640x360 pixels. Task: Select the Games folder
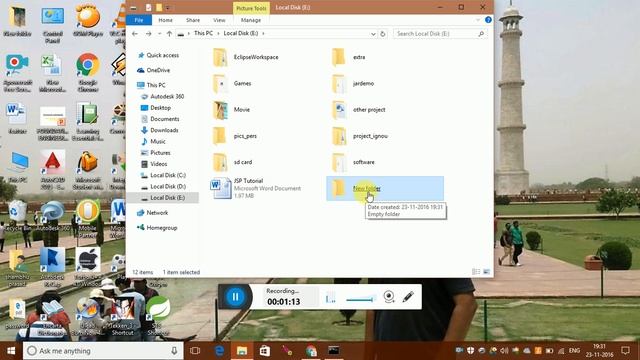(232, 83)
